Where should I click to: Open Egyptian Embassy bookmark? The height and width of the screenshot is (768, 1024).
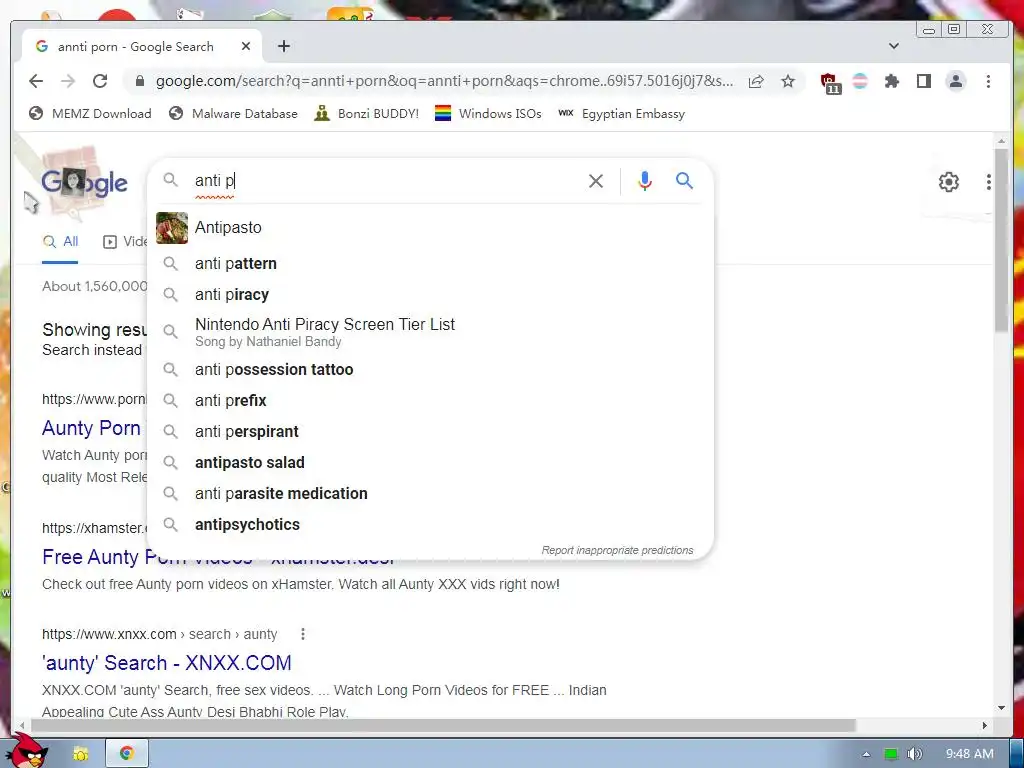pos(621,114)
